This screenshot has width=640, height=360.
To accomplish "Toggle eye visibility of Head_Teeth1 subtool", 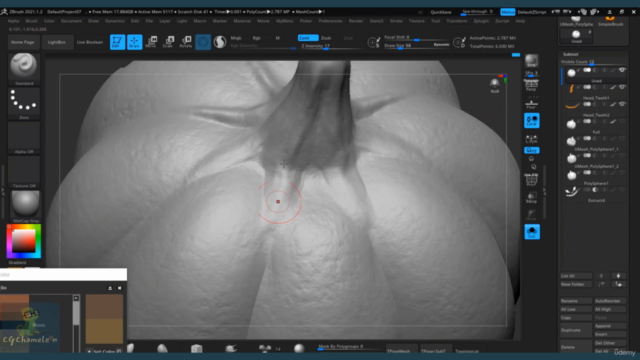I will (622, 87).
